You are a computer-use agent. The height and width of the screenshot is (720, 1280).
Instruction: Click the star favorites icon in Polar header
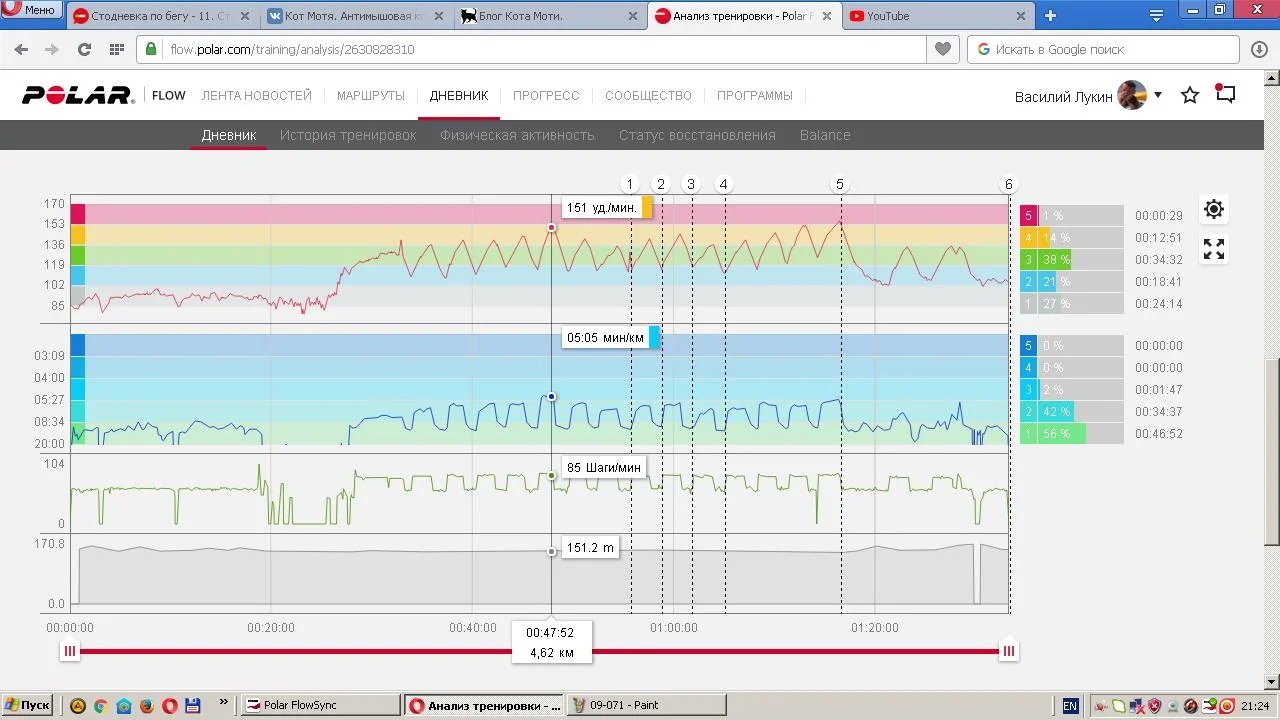tap(1190, 95)
